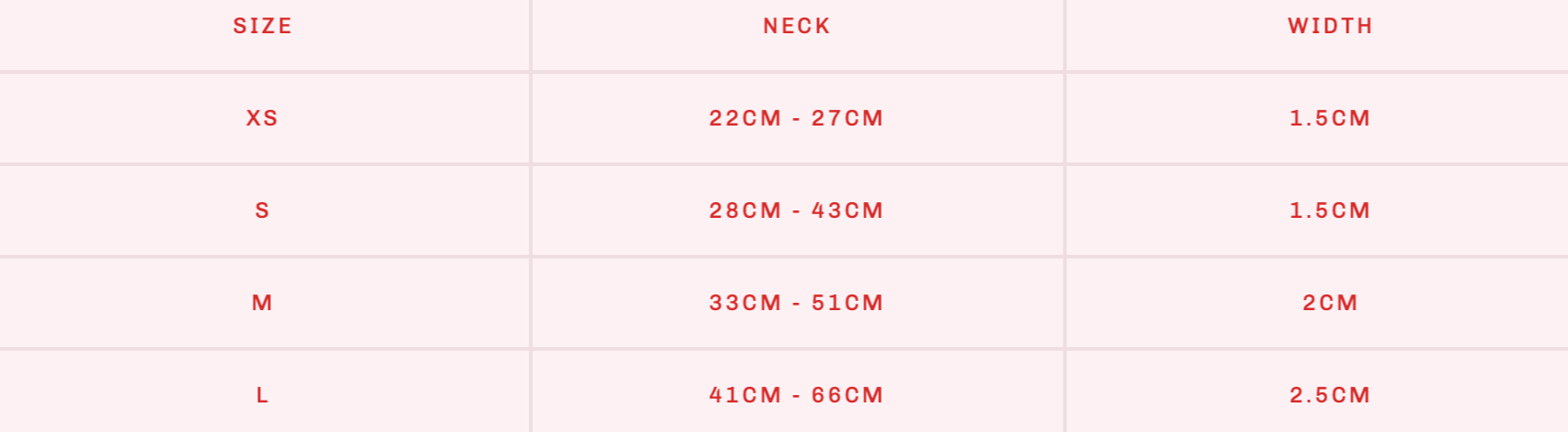The height and width of the screenshot is (432, 1568).
Task: Click the 2CM width value
Action: point(1330,303)
